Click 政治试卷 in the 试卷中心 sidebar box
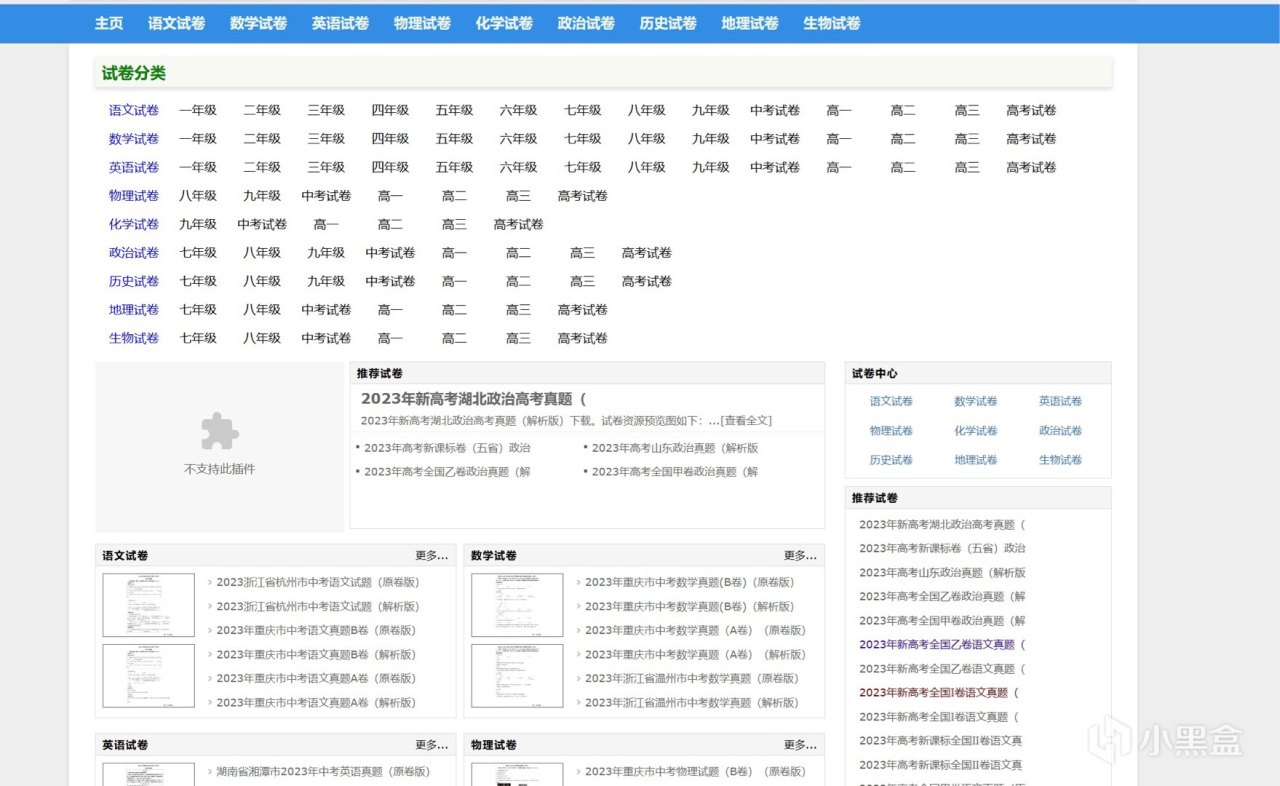This screenshot has width=1280, height=786. [1060, 431]
